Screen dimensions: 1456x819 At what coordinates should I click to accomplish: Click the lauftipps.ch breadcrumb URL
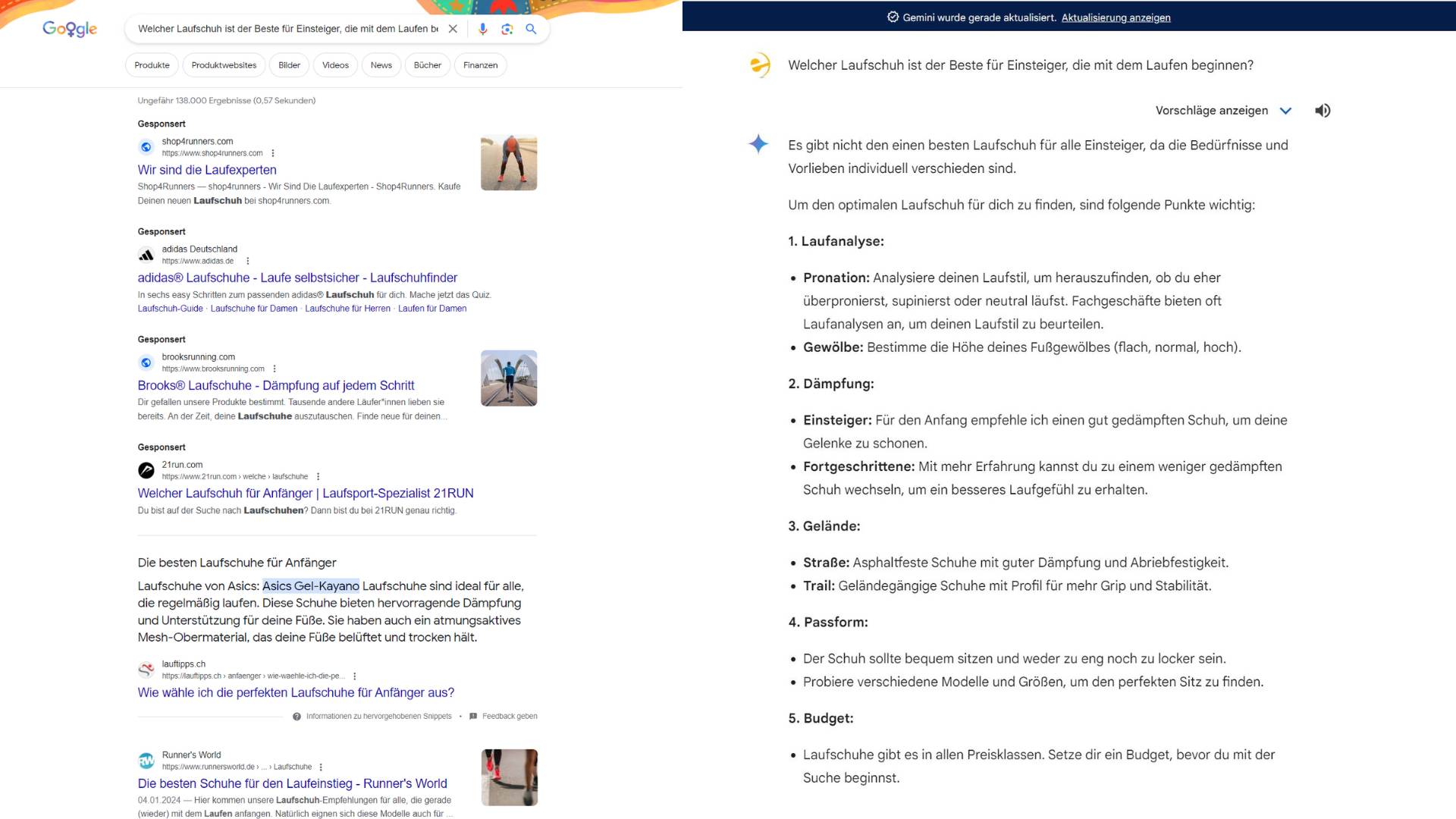(253, 676)
